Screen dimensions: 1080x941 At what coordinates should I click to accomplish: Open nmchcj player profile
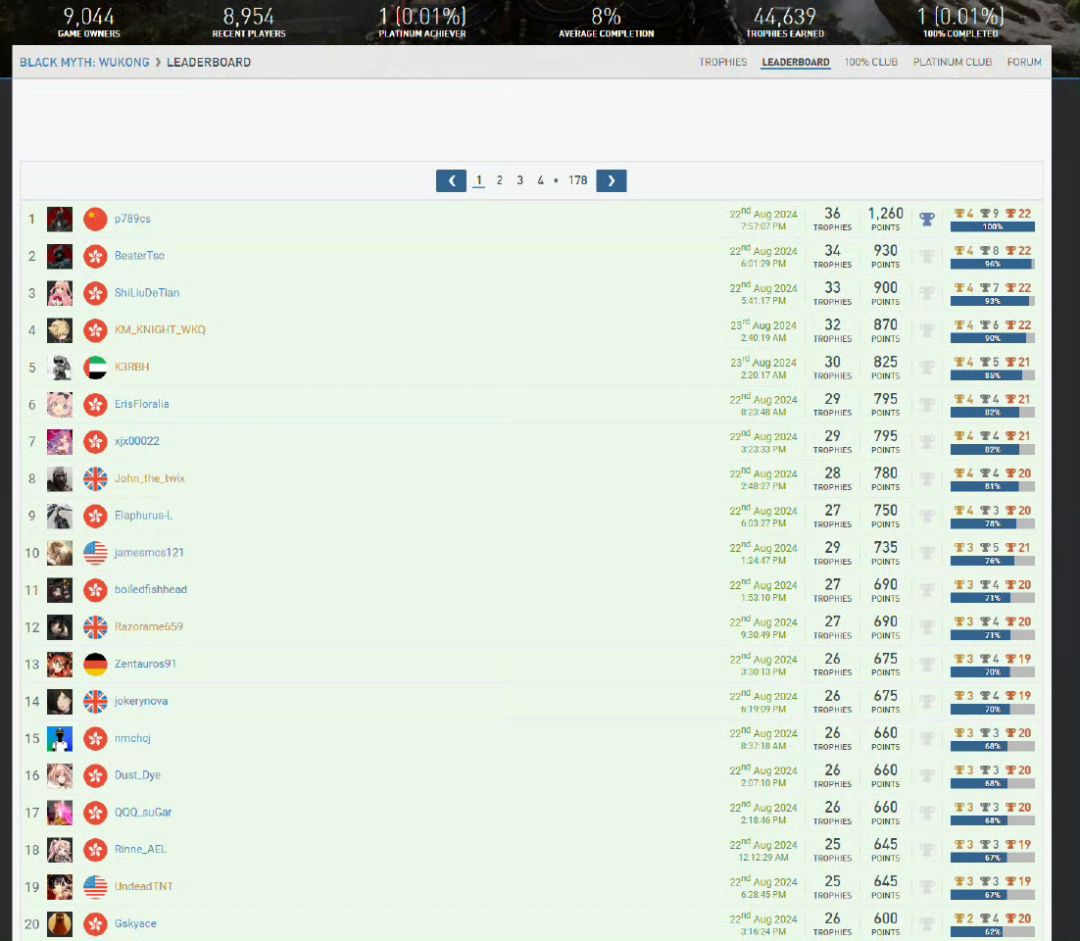[132, 738]
